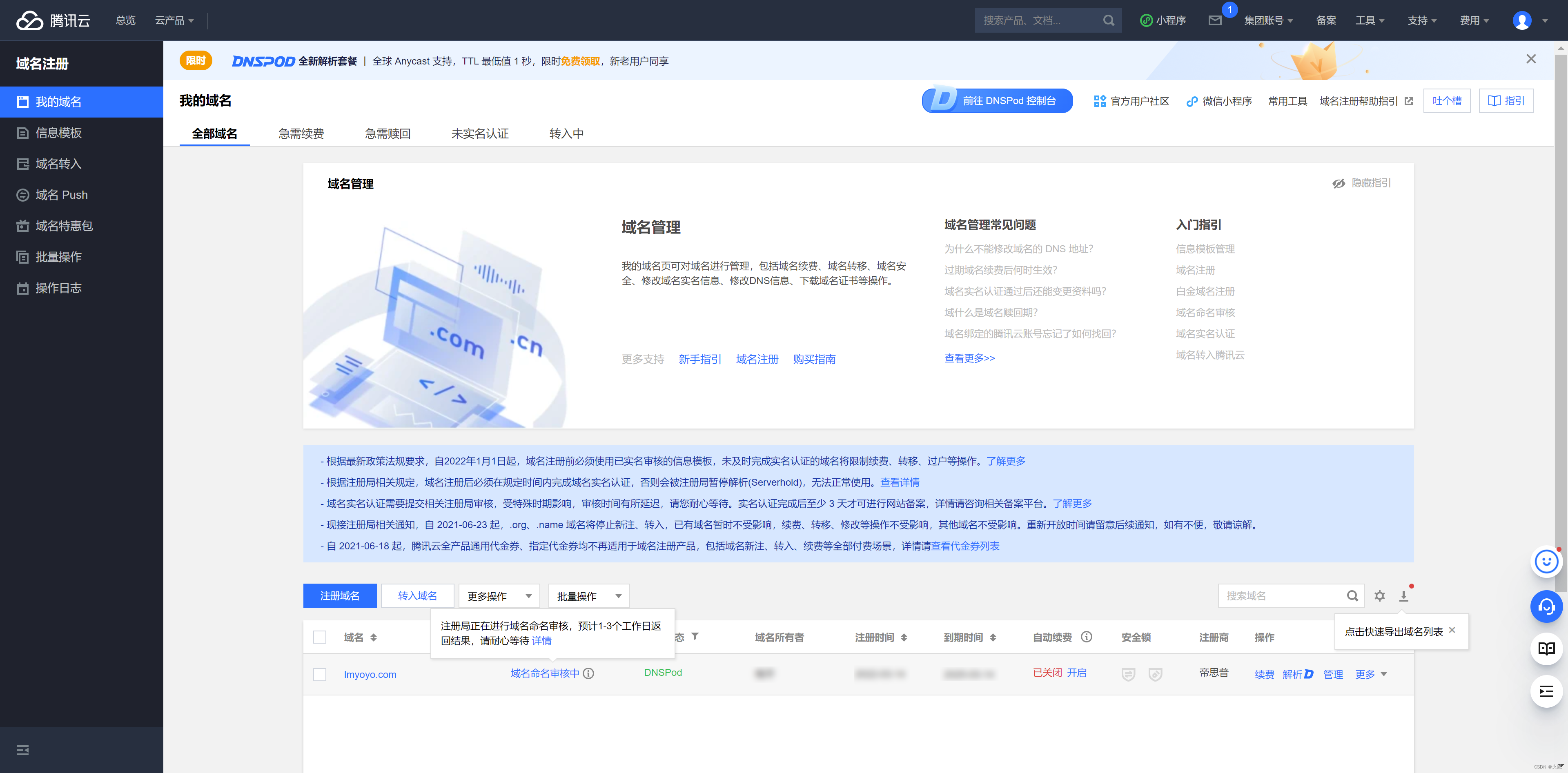Open the 批量操作 dropdown above table
The width and height of the screenshot is (1568, 773).
(x=588, y=596)
